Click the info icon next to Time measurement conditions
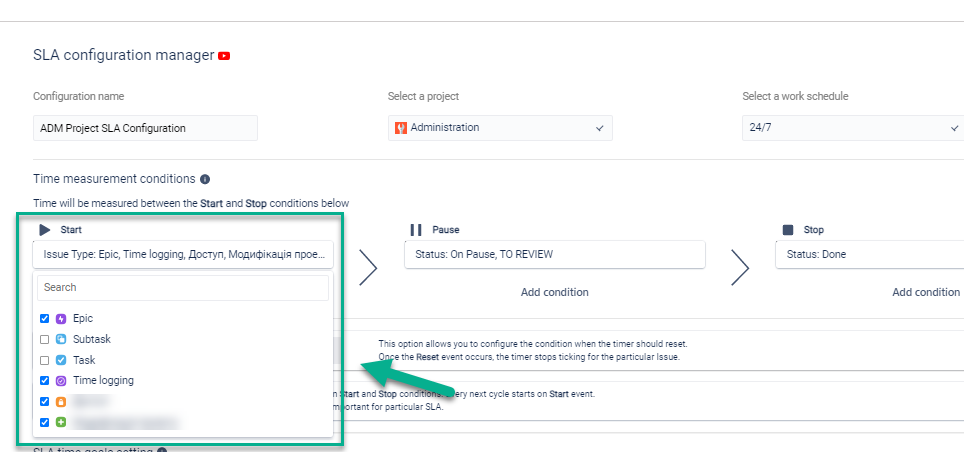Screen dimensions: 964x452 tap(205, 180)
